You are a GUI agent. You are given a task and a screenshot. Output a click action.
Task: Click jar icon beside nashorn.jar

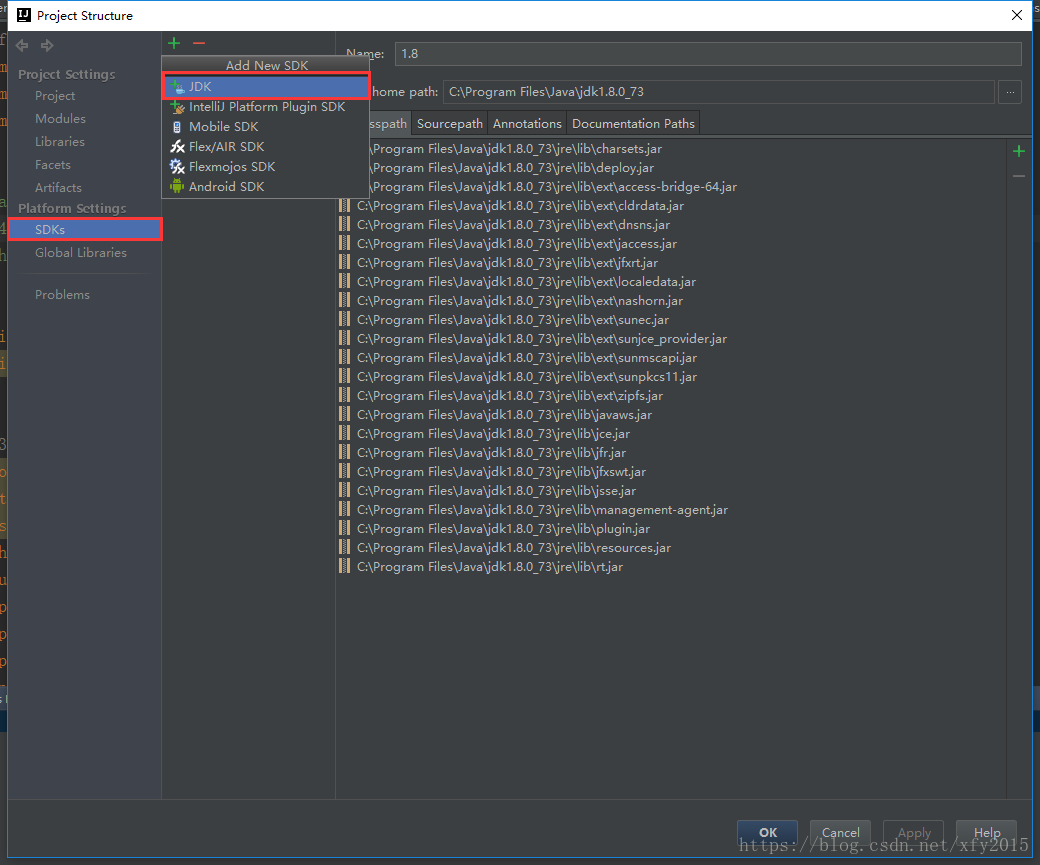point(344,300)
